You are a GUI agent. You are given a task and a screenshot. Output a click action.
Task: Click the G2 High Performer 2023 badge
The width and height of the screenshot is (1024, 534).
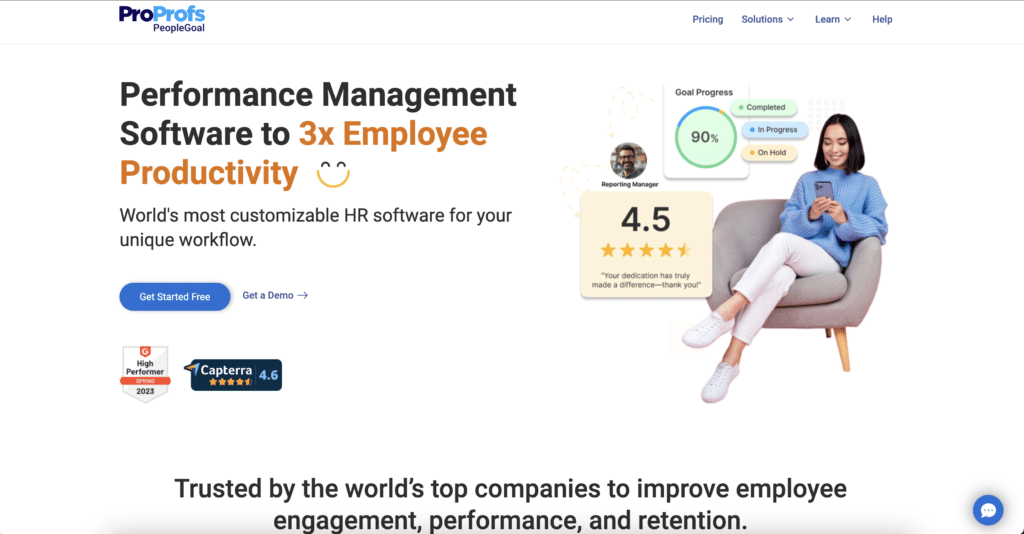tap(145, 373)
